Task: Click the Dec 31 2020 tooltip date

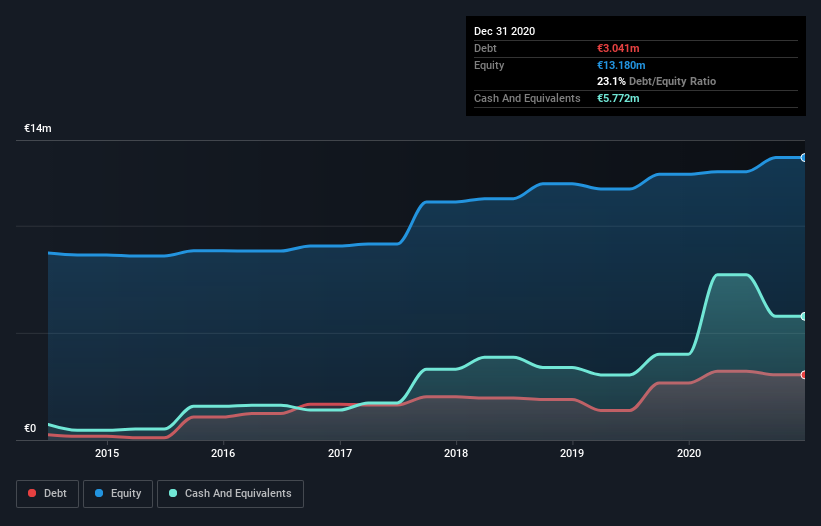Action: (x=504, y=31)
